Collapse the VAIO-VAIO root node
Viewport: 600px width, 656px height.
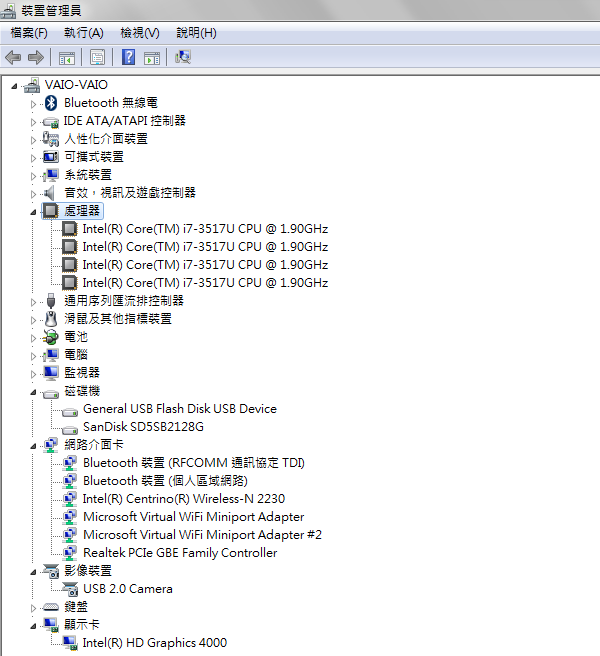14,86
